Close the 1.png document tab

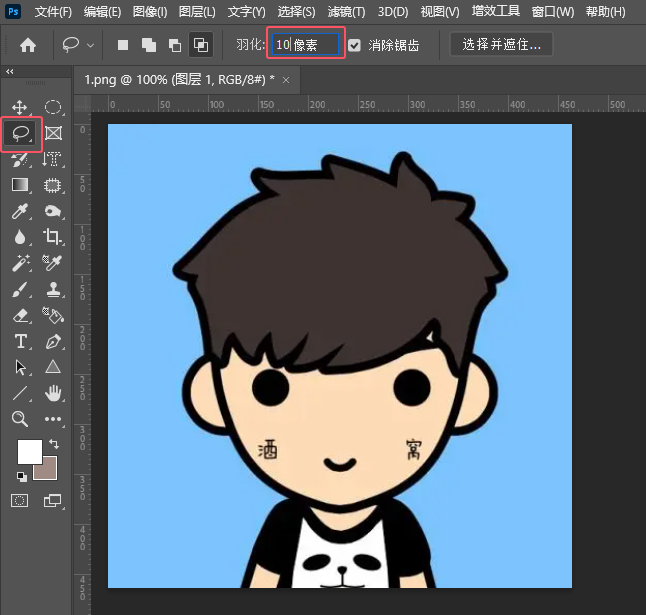[x=286, y=80]
